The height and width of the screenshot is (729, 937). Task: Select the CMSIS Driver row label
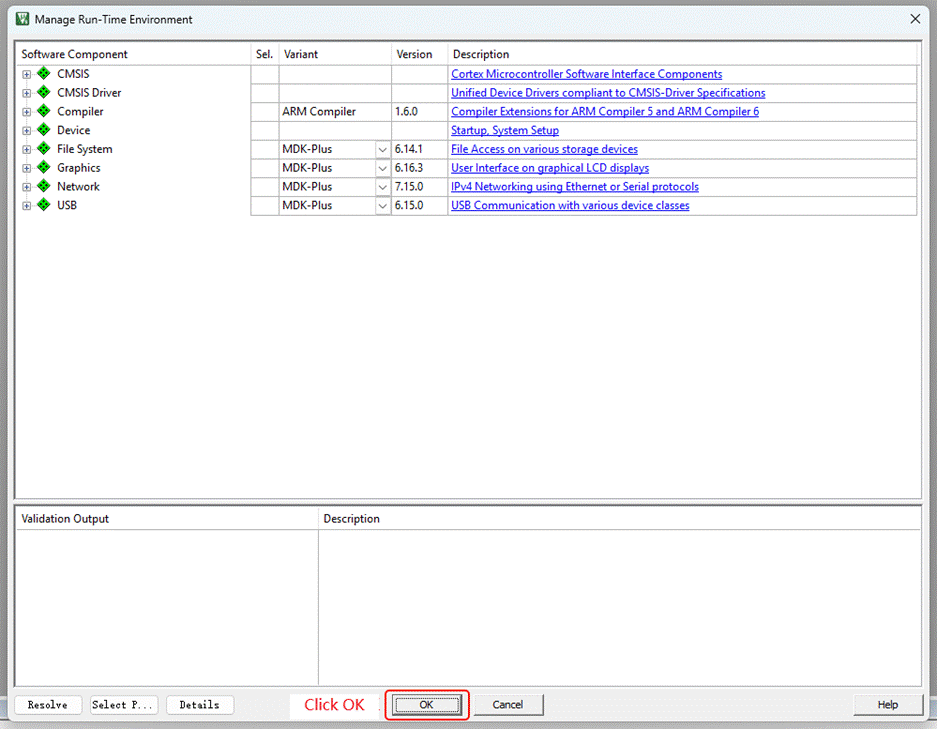[x=89, y=93]
